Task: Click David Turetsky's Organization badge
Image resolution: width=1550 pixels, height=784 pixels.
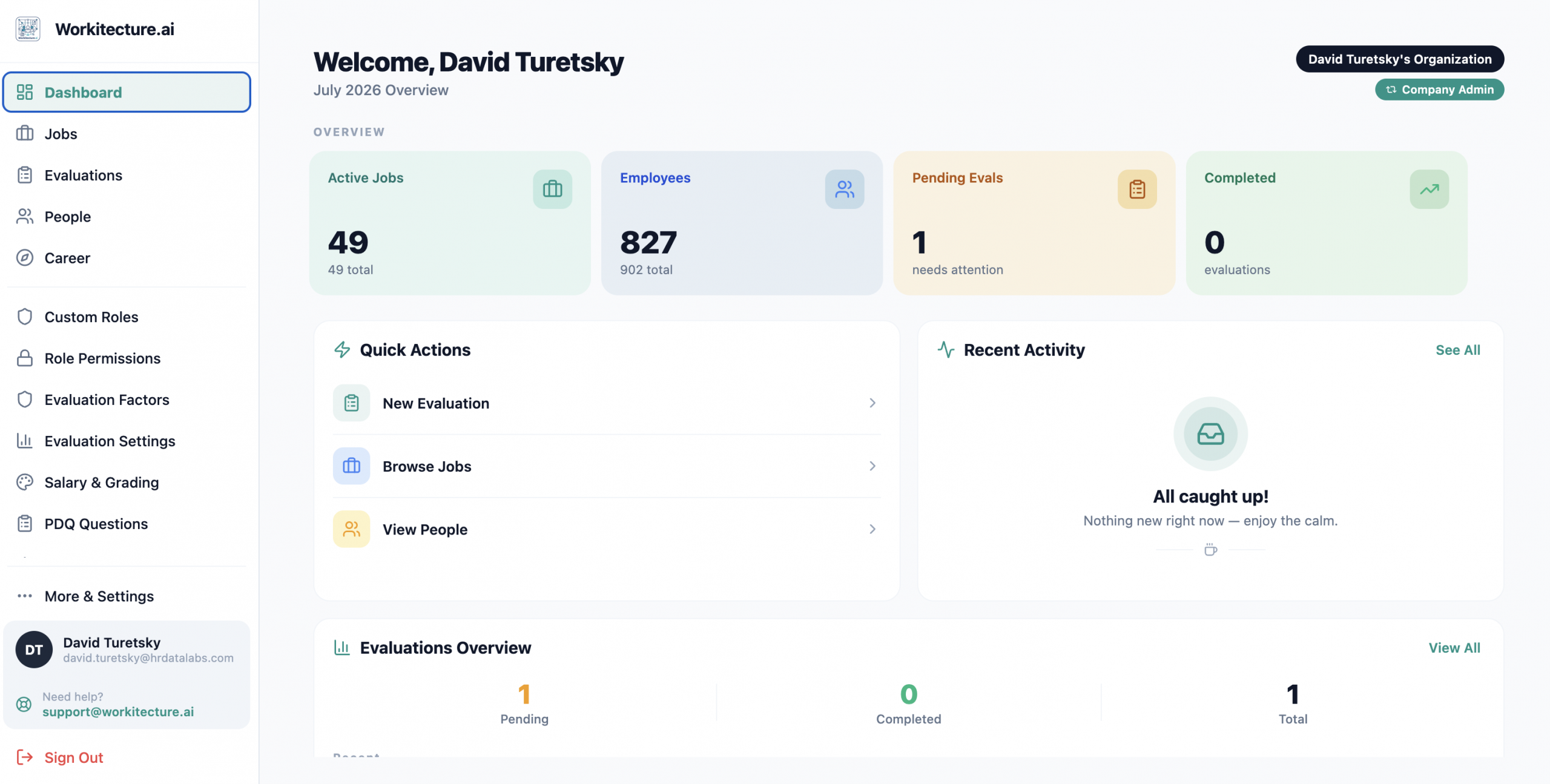Action: (x=1400, y=59)
